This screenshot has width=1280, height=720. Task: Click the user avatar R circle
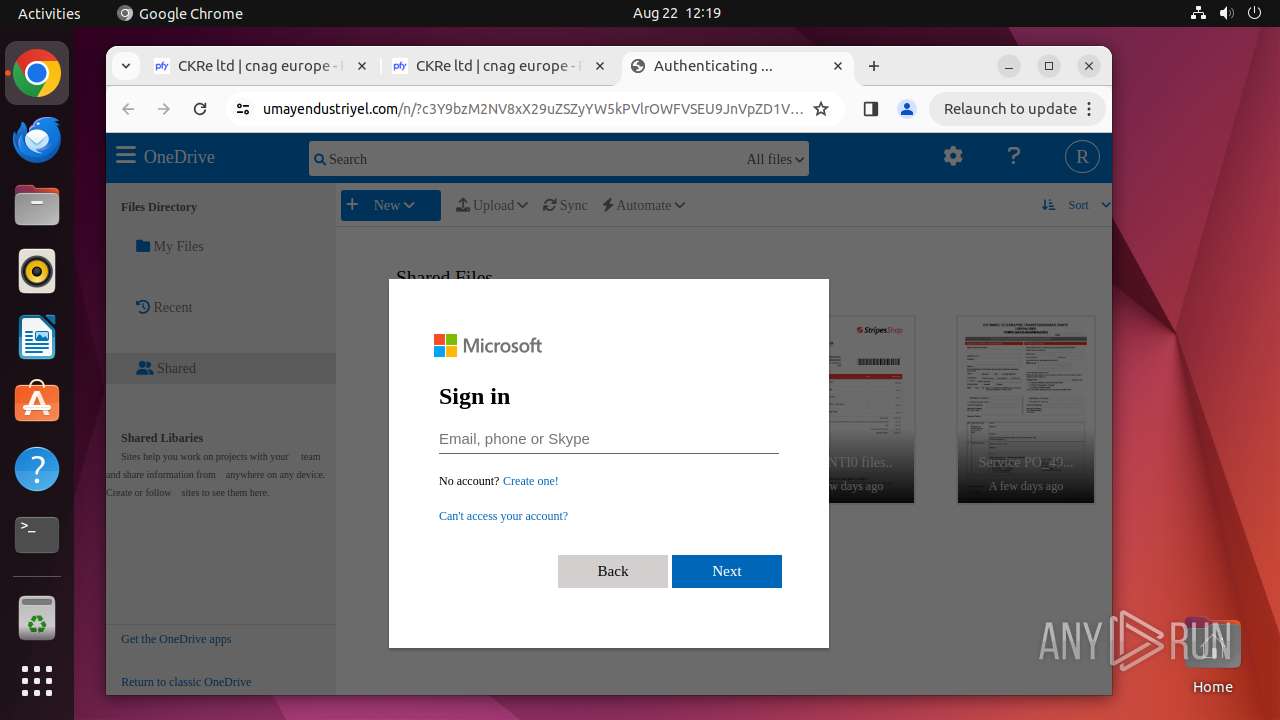point(1082,157)
